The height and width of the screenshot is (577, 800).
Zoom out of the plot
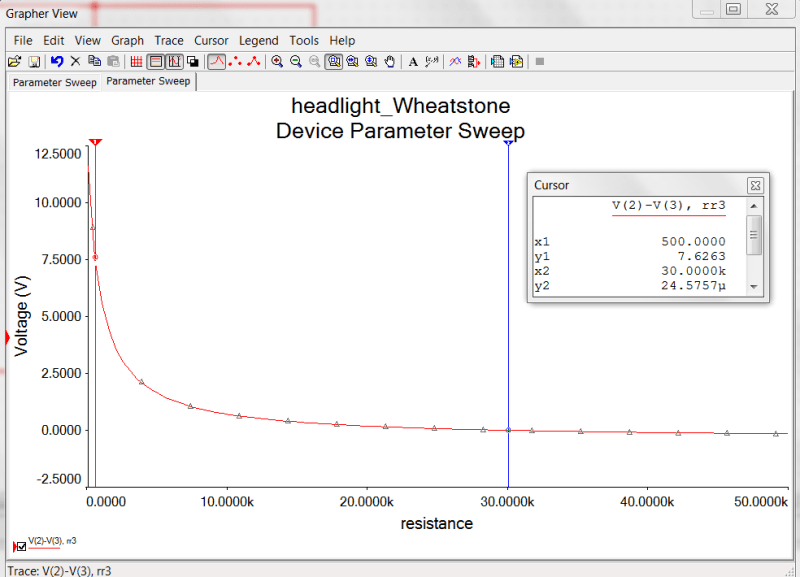296,61
